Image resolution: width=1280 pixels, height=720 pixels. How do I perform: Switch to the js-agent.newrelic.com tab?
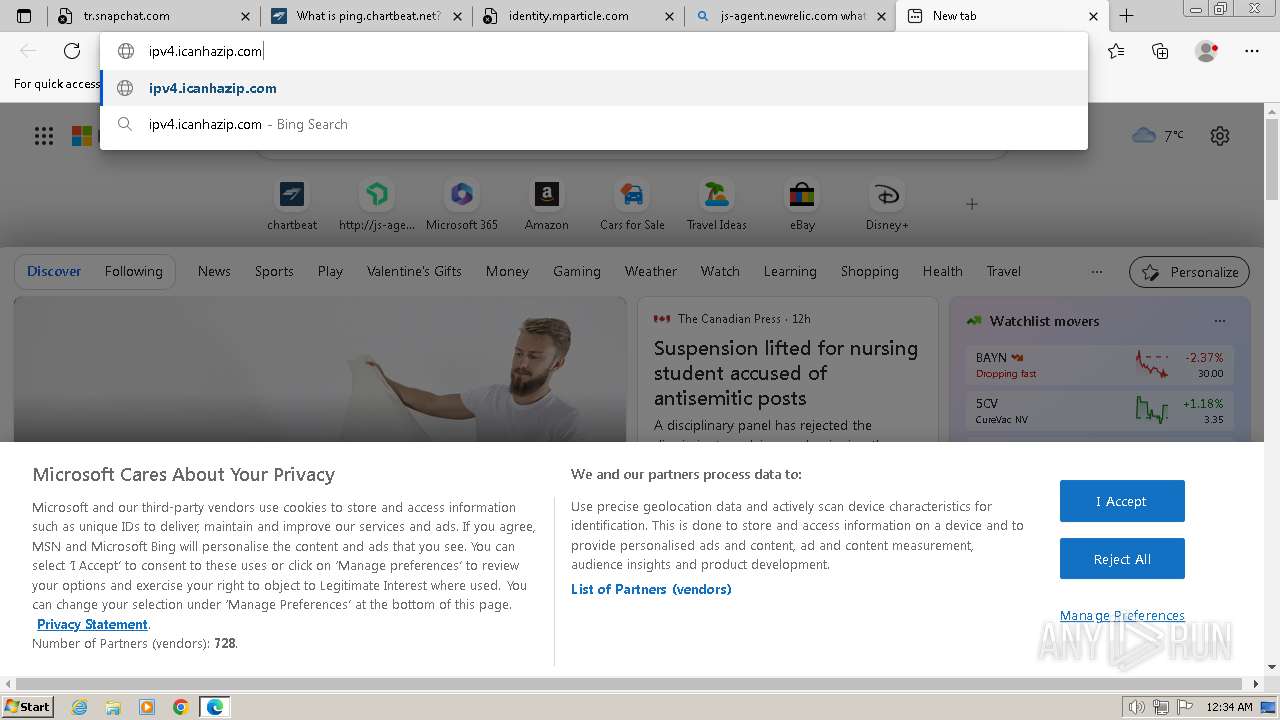pyautogui.click(x=791, y=16)
